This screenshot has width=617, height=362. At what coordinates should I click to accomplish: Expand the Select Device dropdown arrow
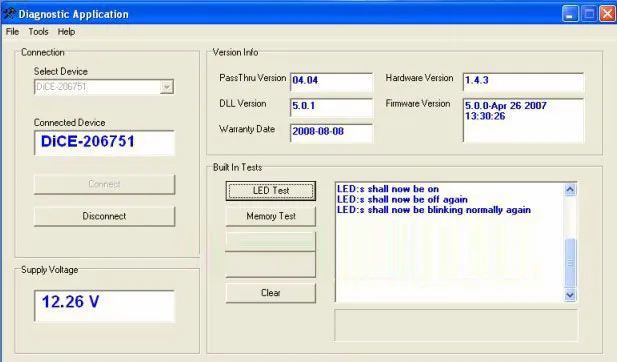(167, 87)
